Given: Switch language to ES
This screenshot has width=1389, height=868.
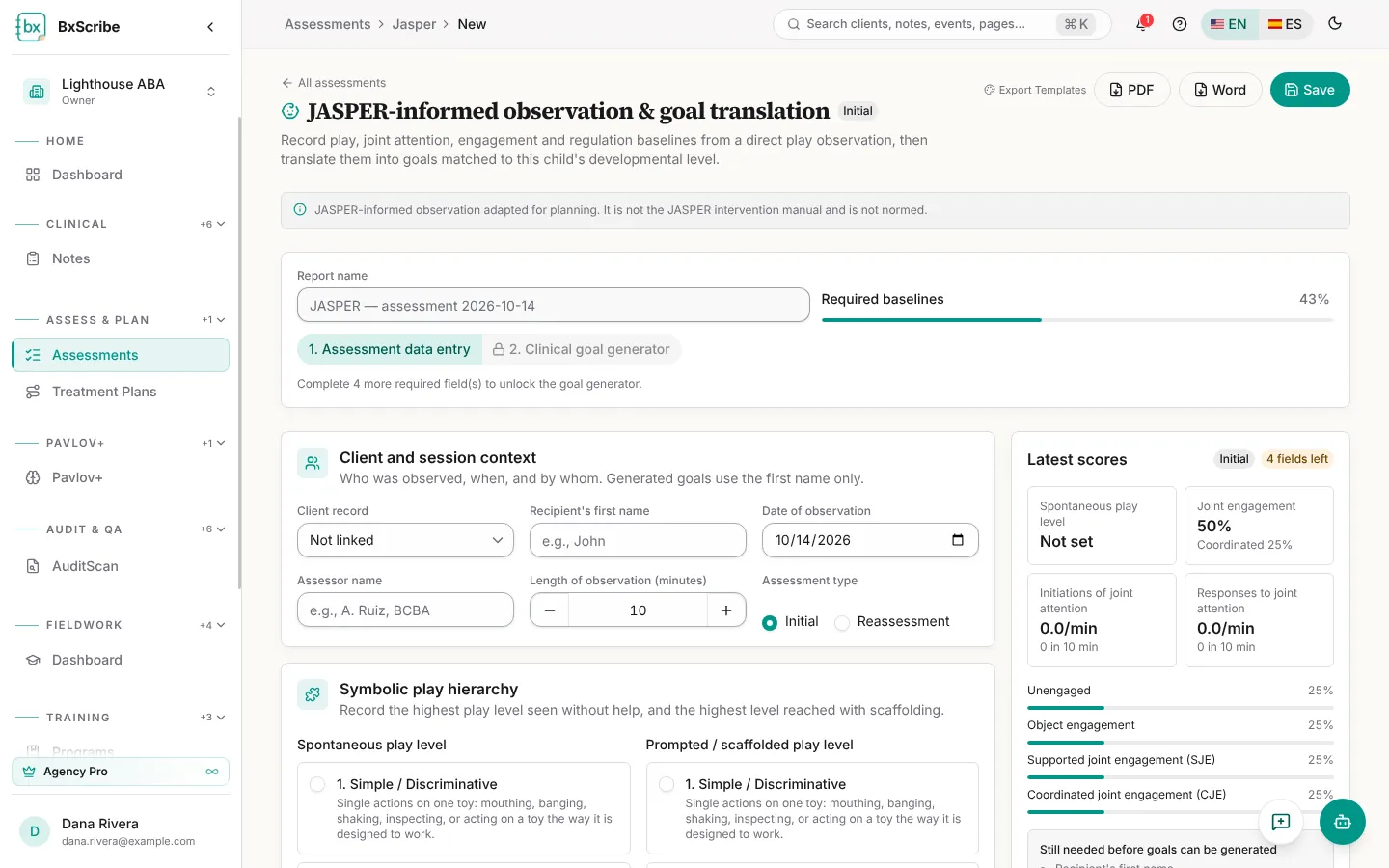Looking at the screenshot, I should (x=1285, y=24).
